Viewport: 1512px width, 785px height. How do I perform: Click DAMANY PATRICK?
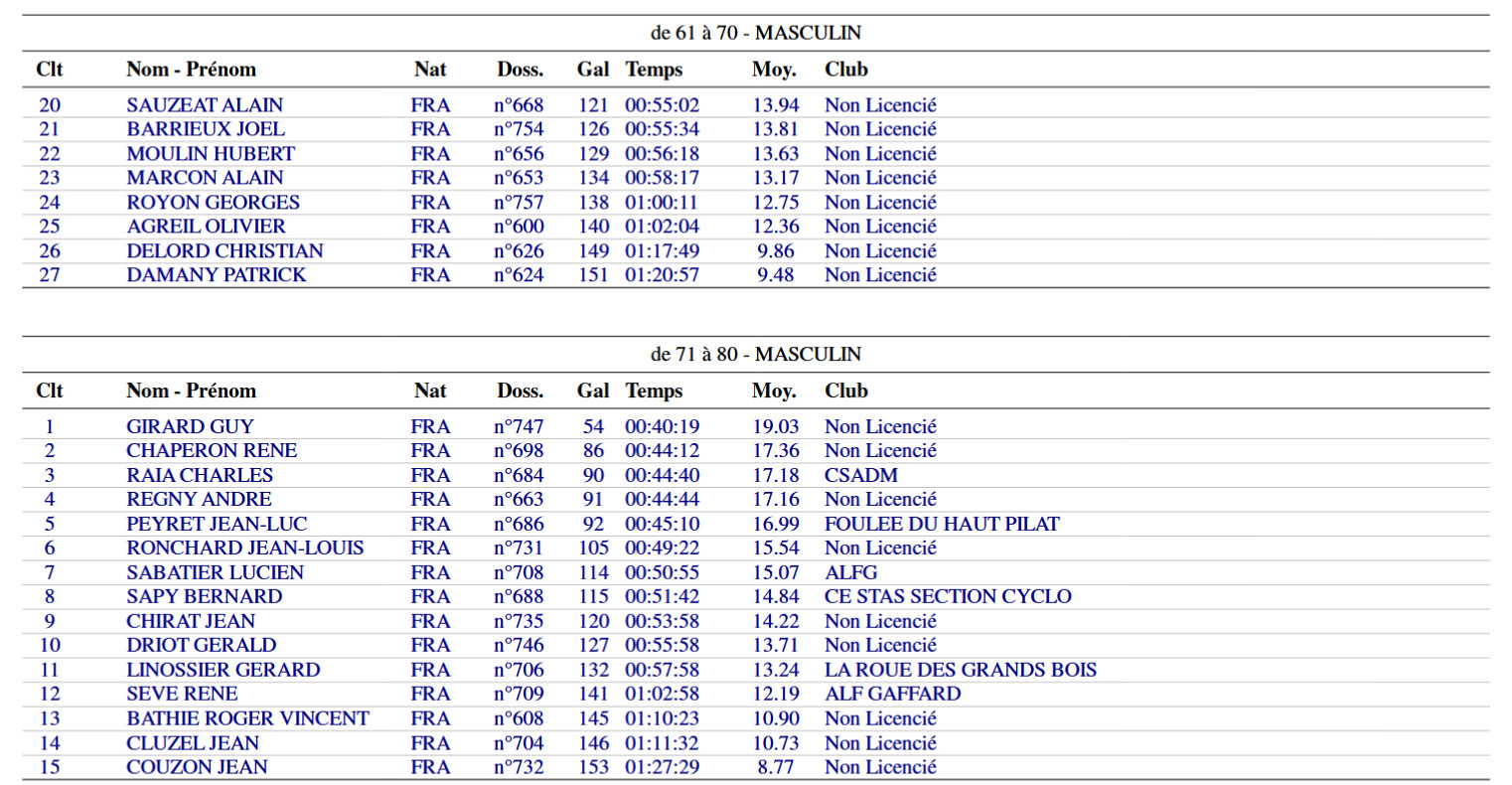217,275
